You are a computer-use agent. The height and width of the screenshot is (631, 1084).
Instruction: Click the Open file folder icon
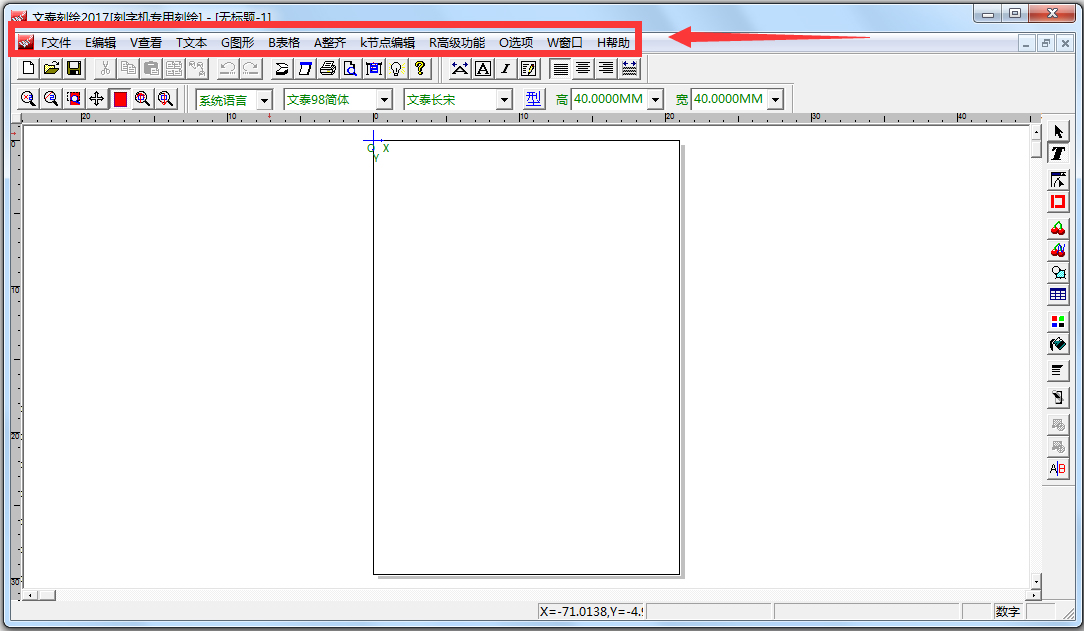51,68
